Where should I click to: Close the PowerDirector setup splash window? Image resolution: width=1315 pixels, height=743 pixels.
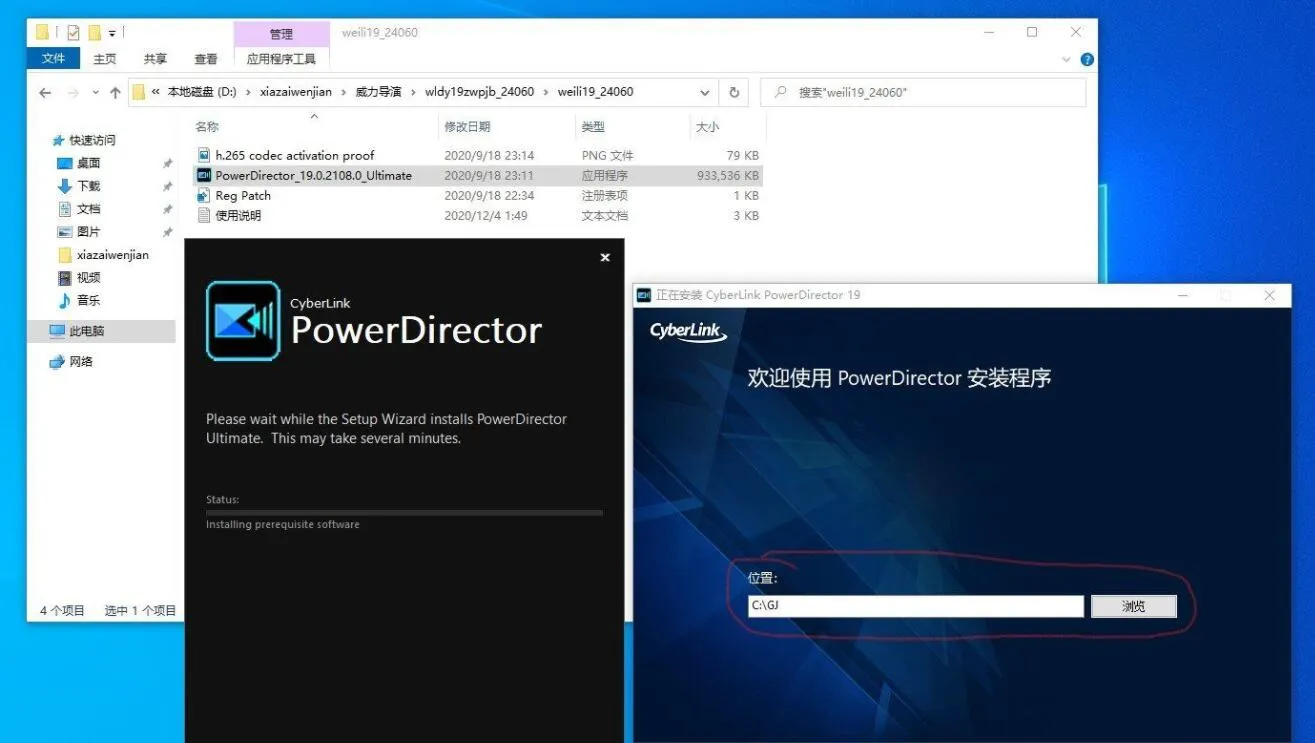point(604,258)
